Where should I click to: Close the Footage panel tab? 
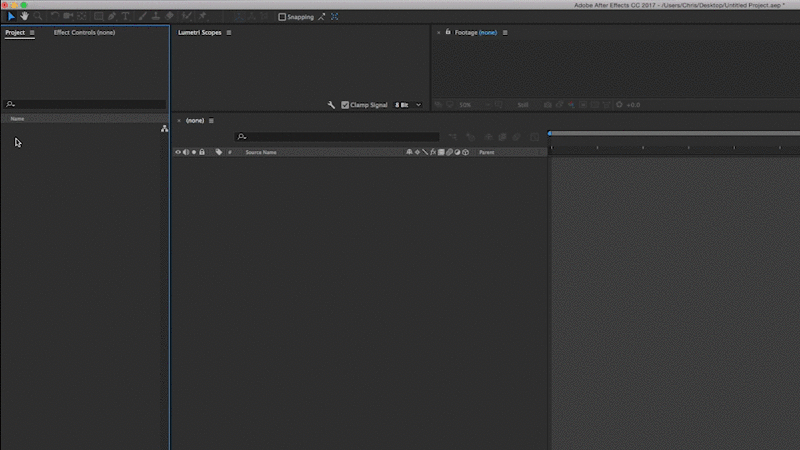coord(438,33)
